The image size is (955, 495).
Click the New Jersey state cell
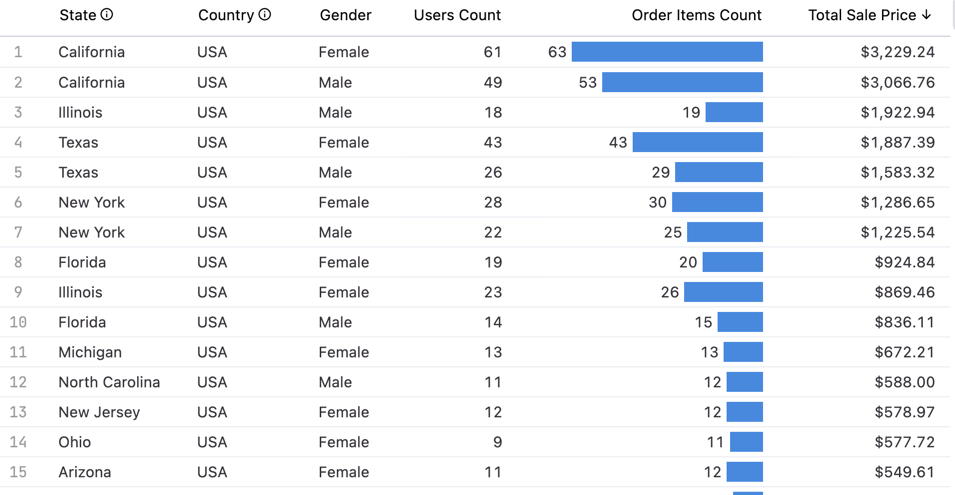[x=99, y=412]
